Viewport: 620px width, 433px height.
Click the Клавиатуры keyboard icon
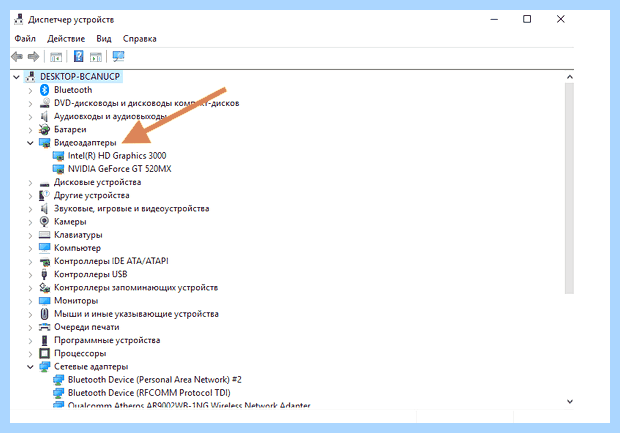click(44, 235)
